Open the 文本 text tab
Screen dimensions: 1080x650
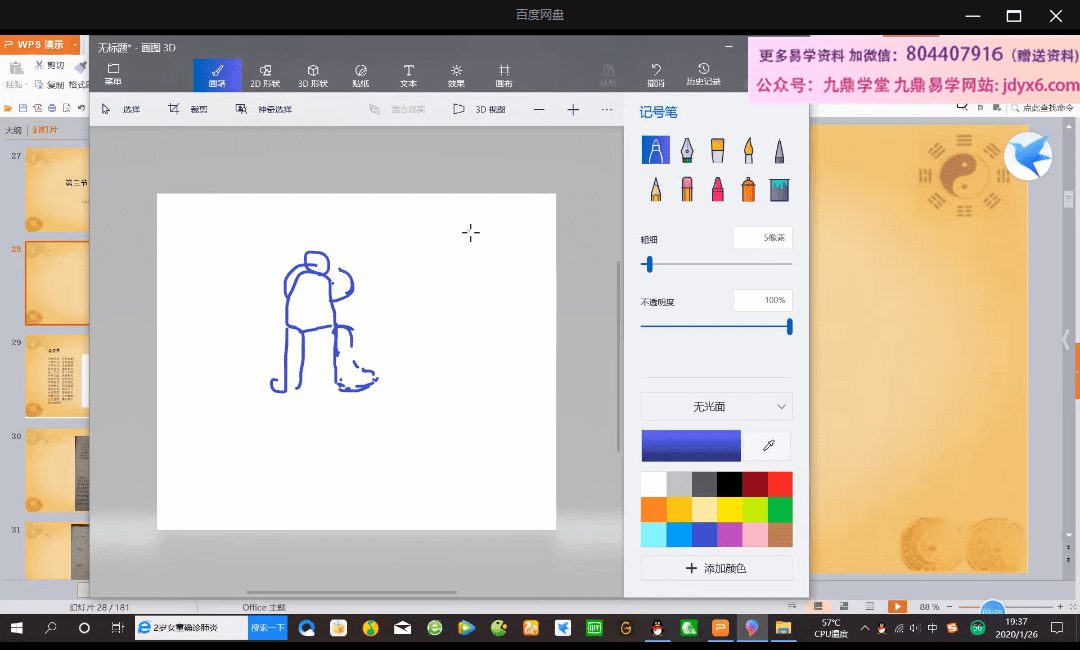click(x=408, y=75)
